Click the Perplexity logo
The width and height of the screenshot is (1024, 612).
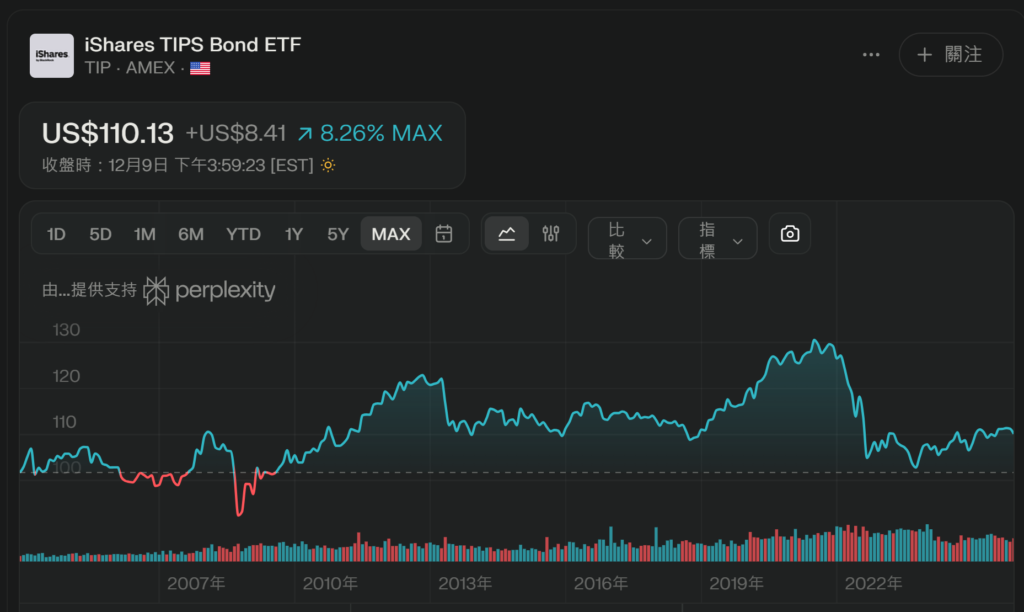click(x=209, y=291)
